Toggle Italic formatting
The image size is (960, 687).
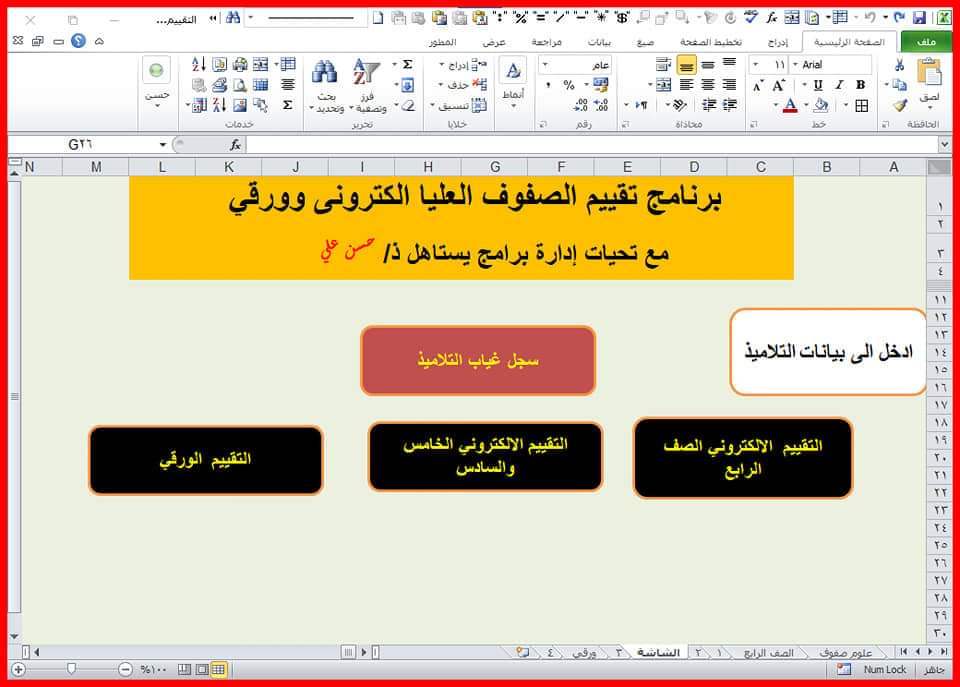point(839,85)
